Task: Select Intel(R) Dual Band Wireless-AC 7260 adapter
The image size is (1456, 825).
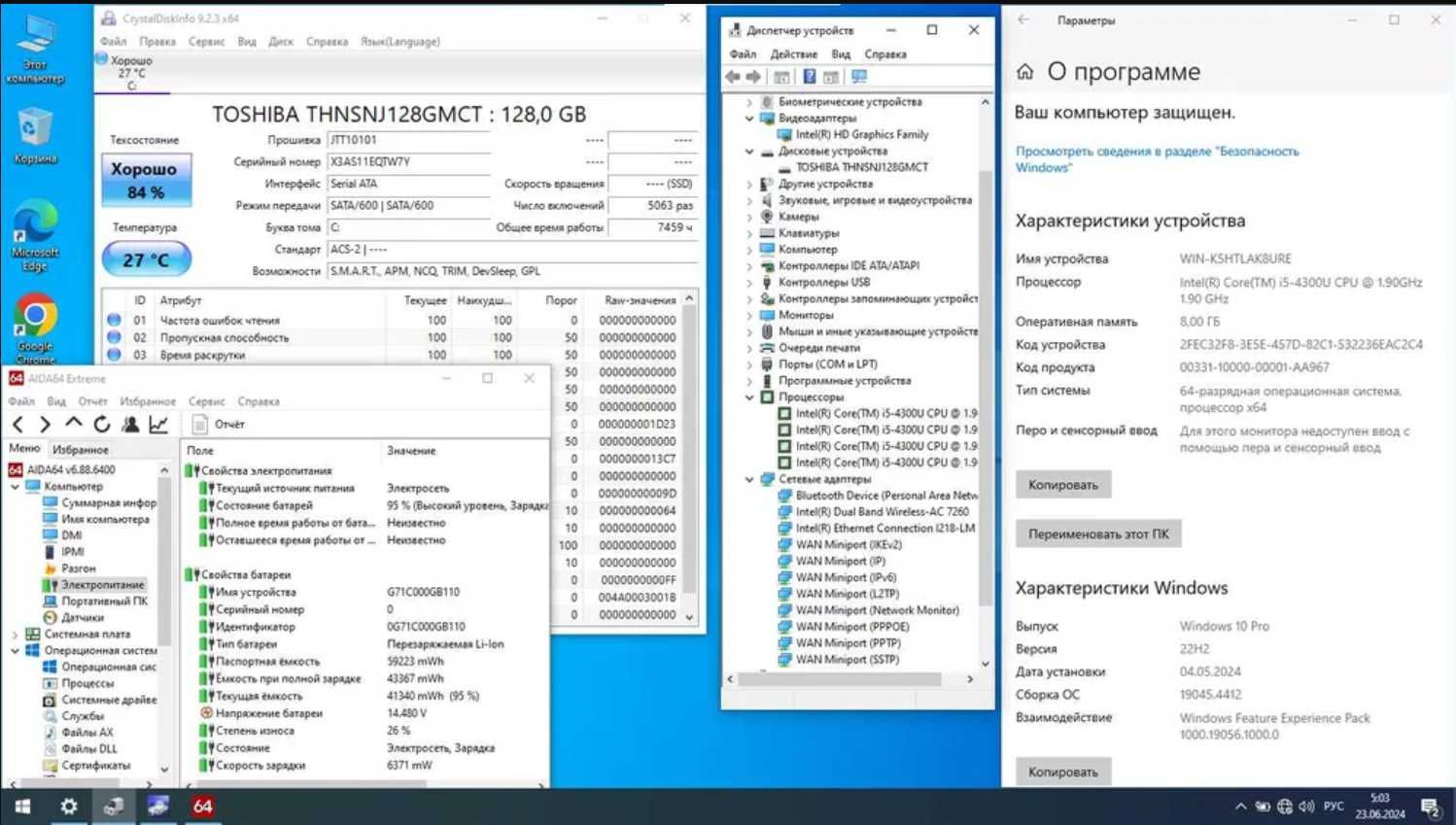Action: [x=873, y=512]
